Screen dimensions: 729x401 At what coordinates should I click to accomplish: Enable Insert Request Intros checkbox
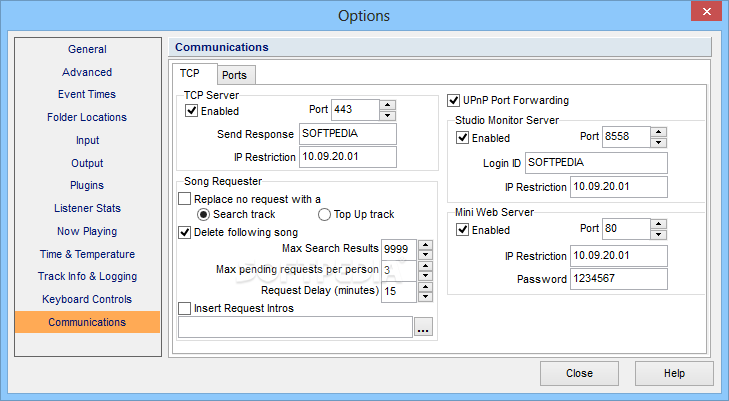[x=185, y=308]
